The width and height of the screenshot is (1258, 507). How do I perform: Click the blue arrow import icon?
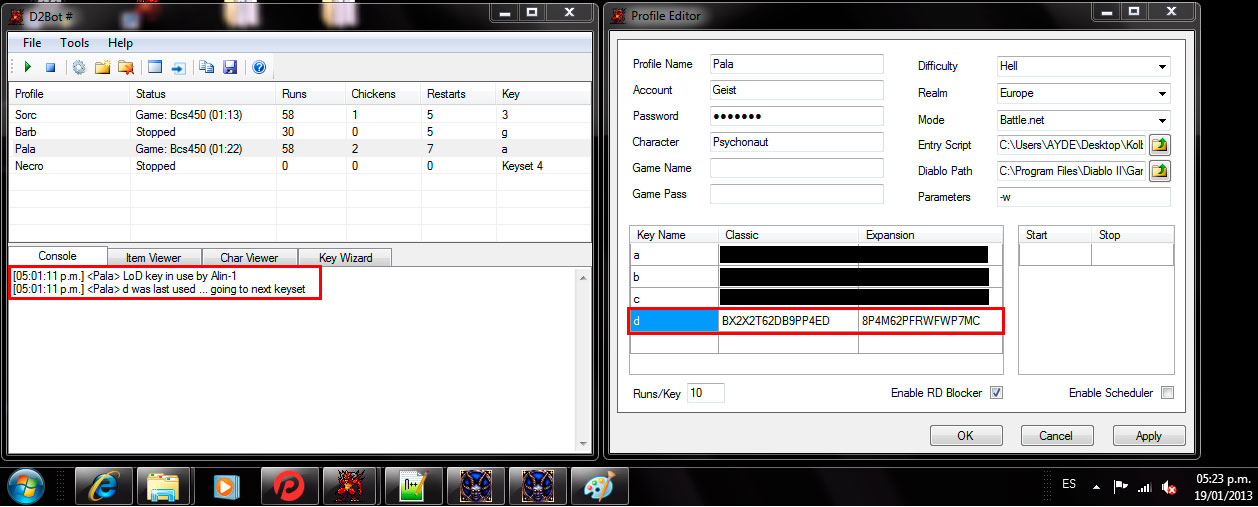178,67
